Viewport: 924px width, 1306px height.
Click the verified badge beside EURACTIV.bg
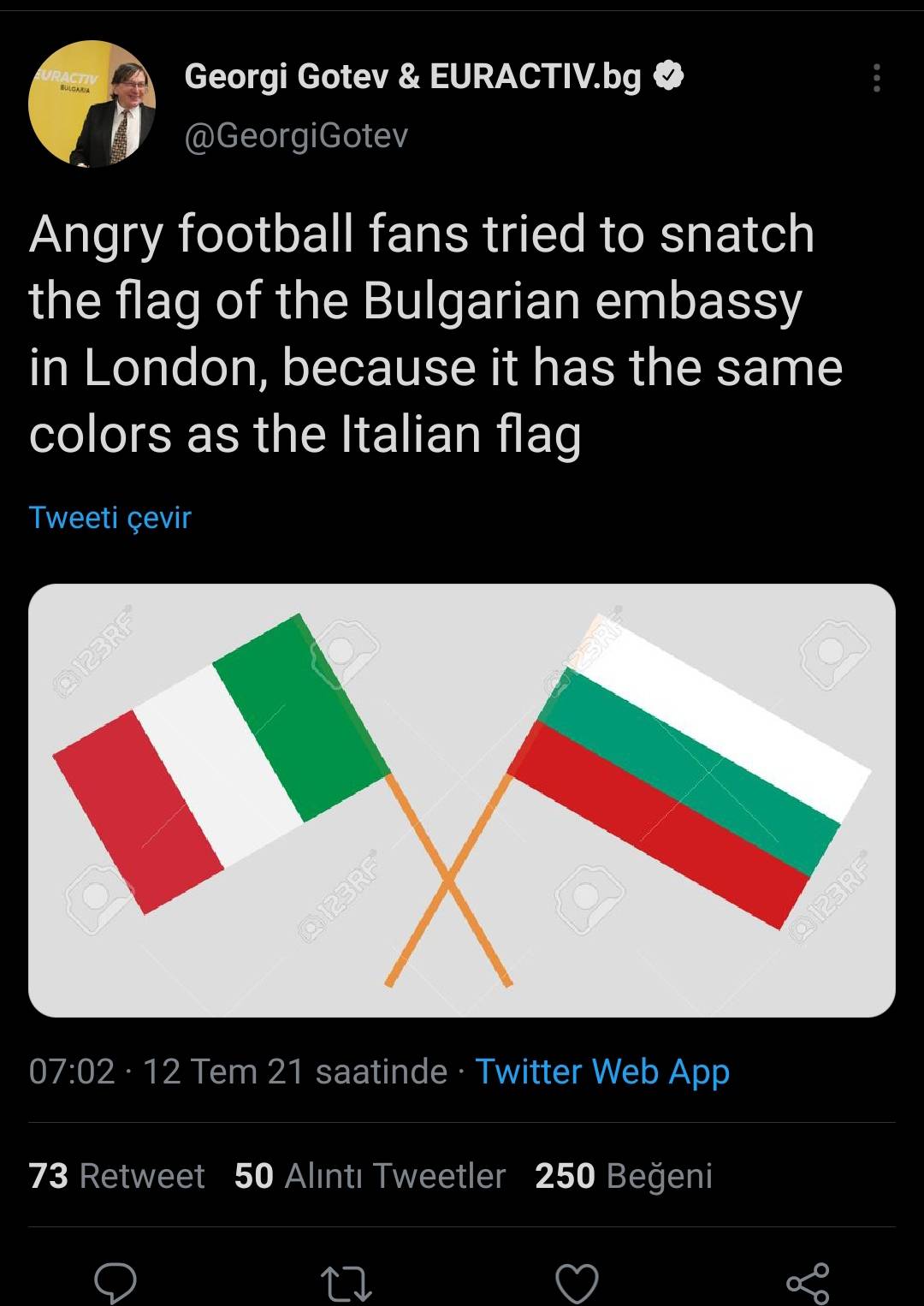tap(669, 76)
